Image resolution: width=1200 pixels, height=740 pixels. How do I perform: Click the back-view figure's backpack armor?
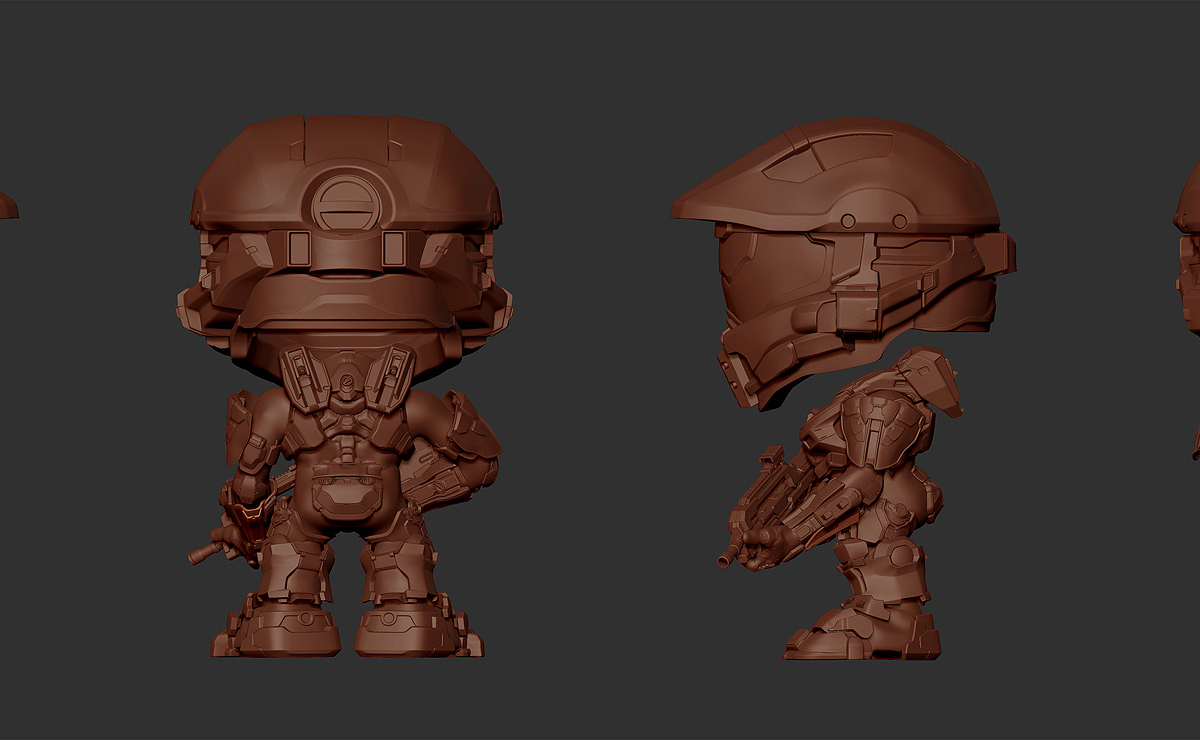point(348,378)
